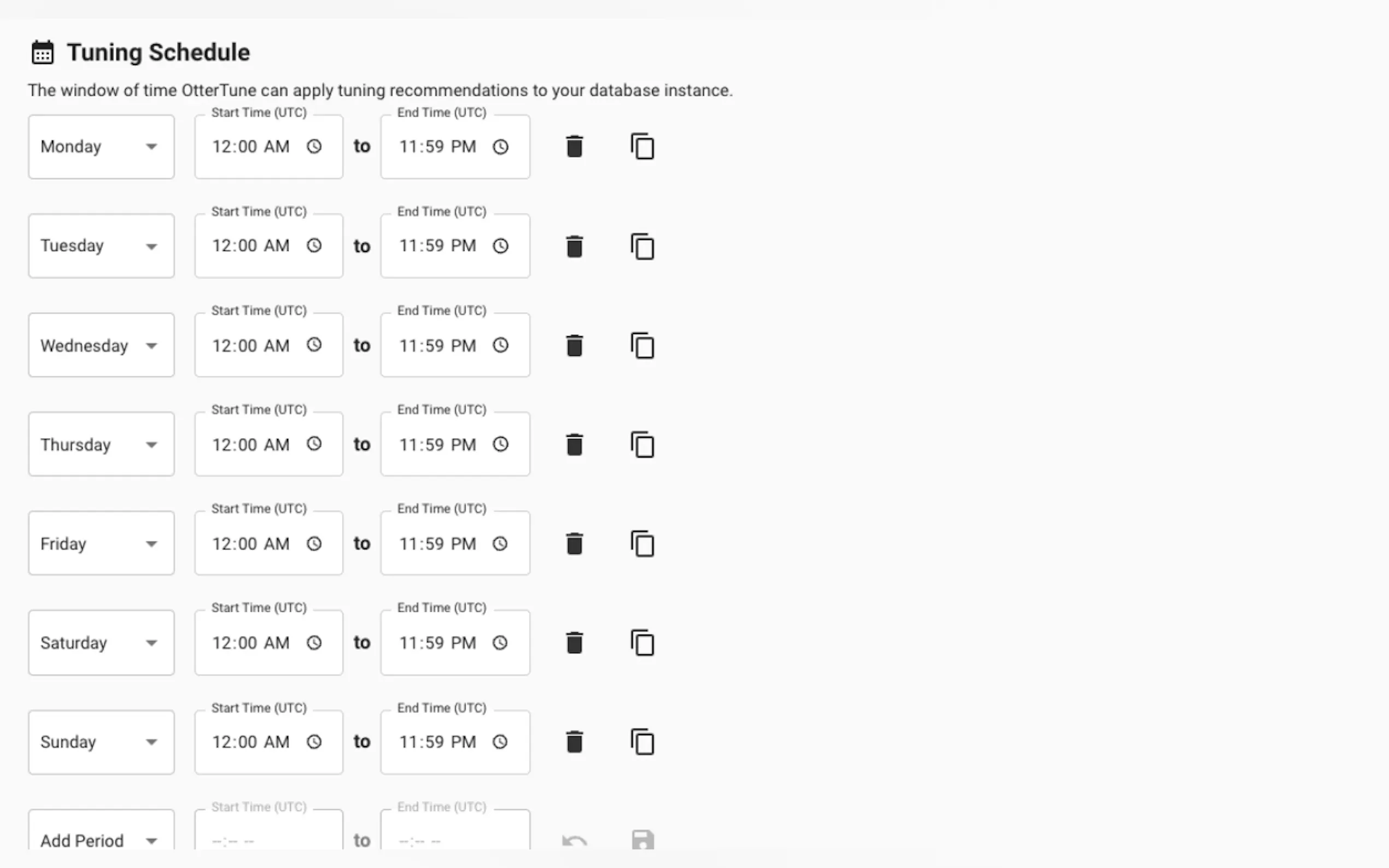Open clock picker for Monday start time
1389x868 pixels.
(314, 146)
